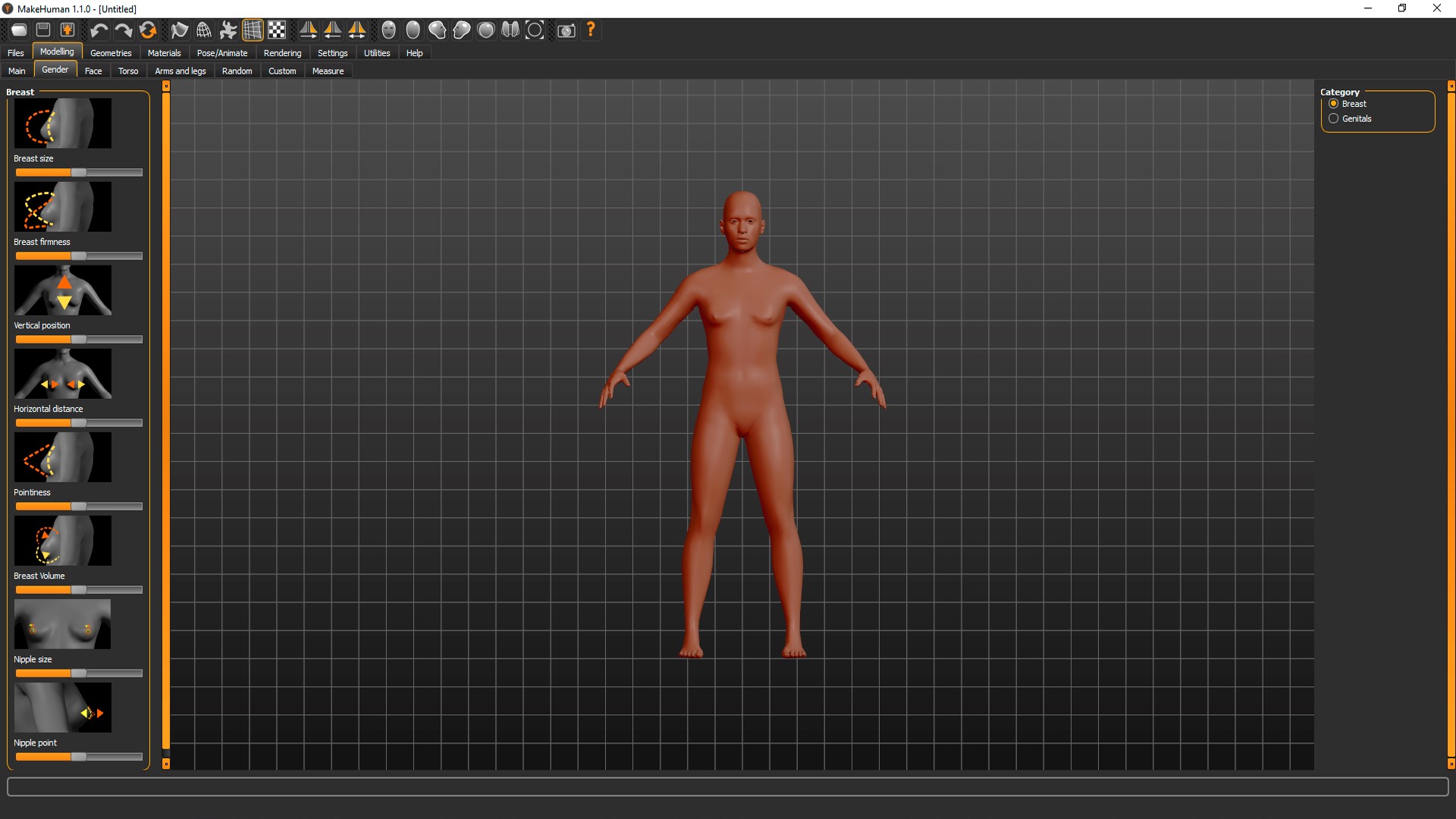Click the Breast firmness slider
This screenshot has width=1456, height=819.
click(x=79, y=256)
